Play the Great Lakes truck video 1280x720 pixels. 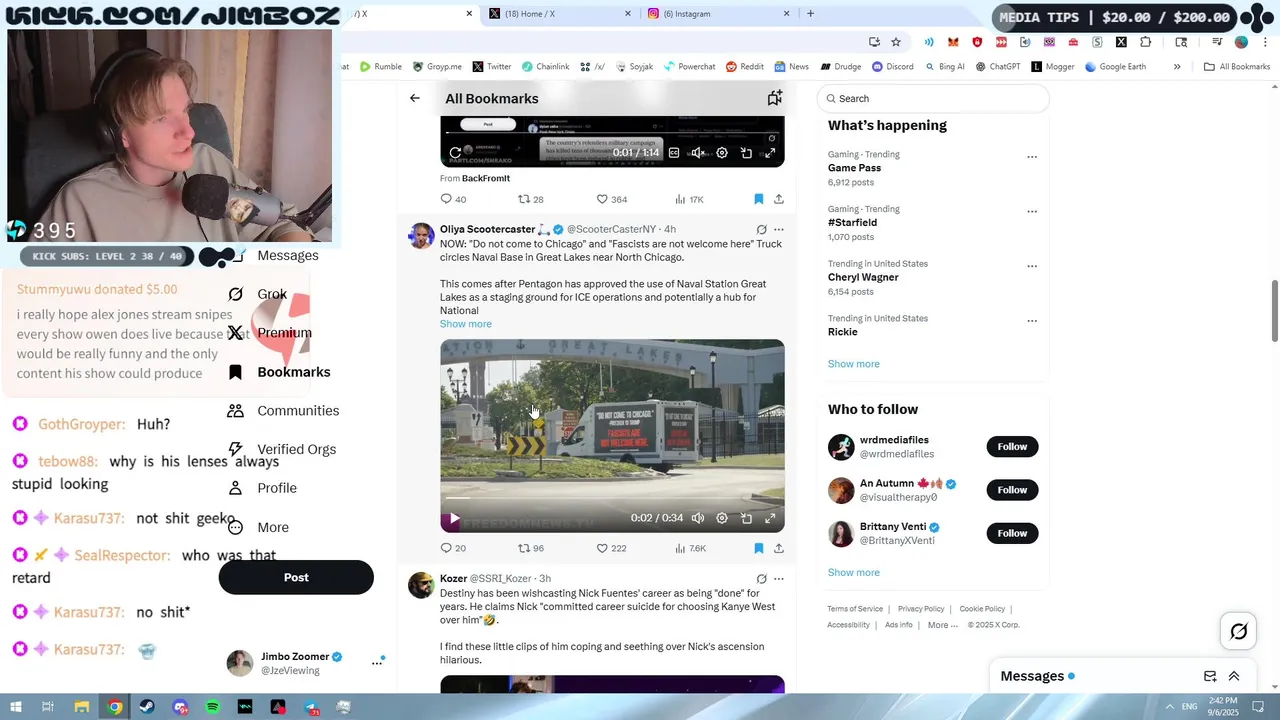454,518
